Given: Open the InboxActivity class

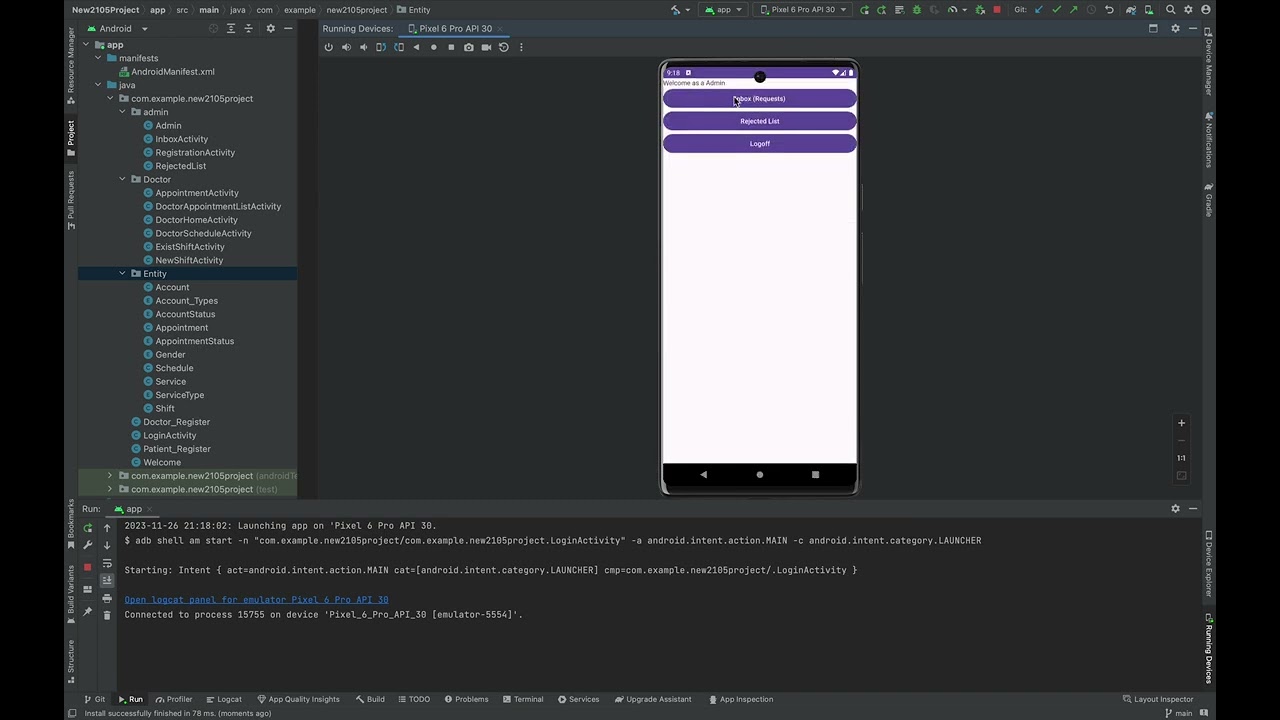Looking at the screenshot, I should pyautogui.click(x=181, y=139).
